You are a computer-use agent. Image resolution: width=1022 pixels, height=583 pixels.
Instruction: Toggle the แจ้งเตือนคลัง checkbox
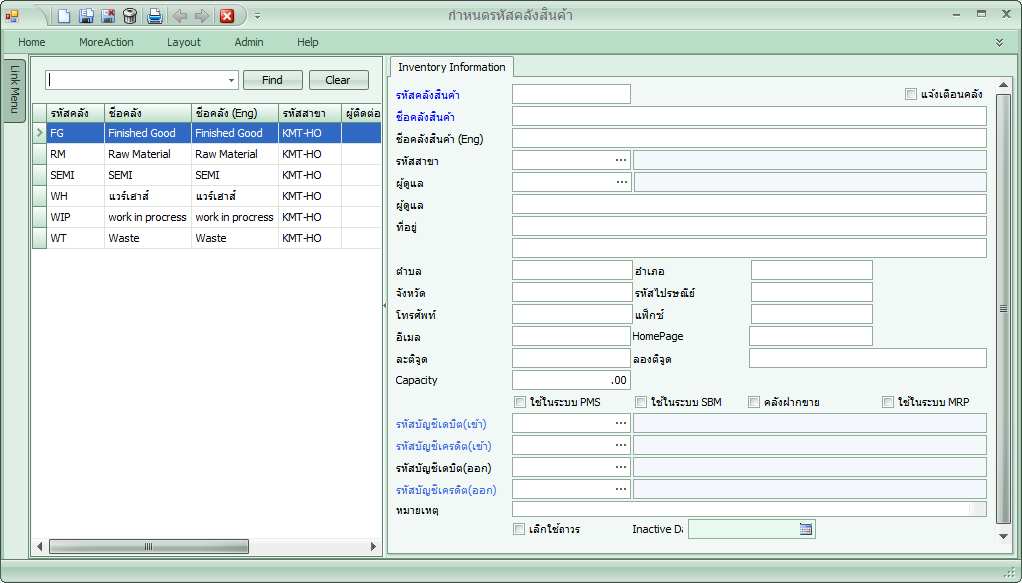911,94
